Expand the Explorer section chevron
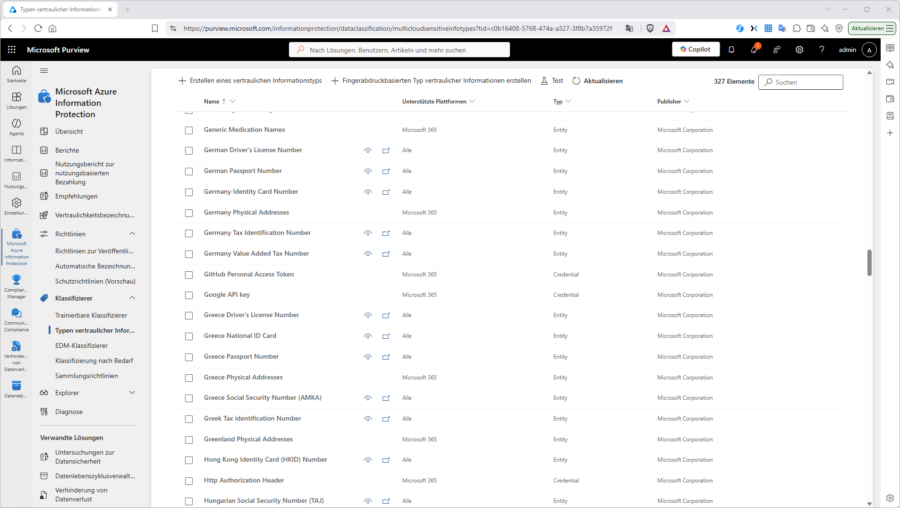The width and height of the screenshot is (900, 508). pos(132,393)
